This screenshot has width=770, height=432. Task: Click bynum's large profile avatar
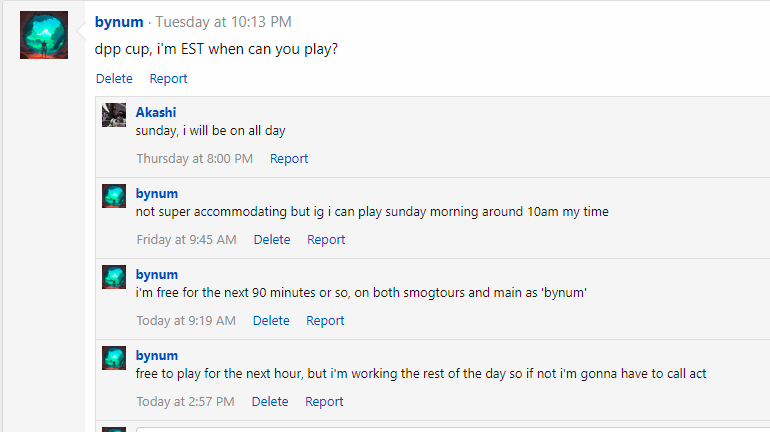tap(44, 35)
